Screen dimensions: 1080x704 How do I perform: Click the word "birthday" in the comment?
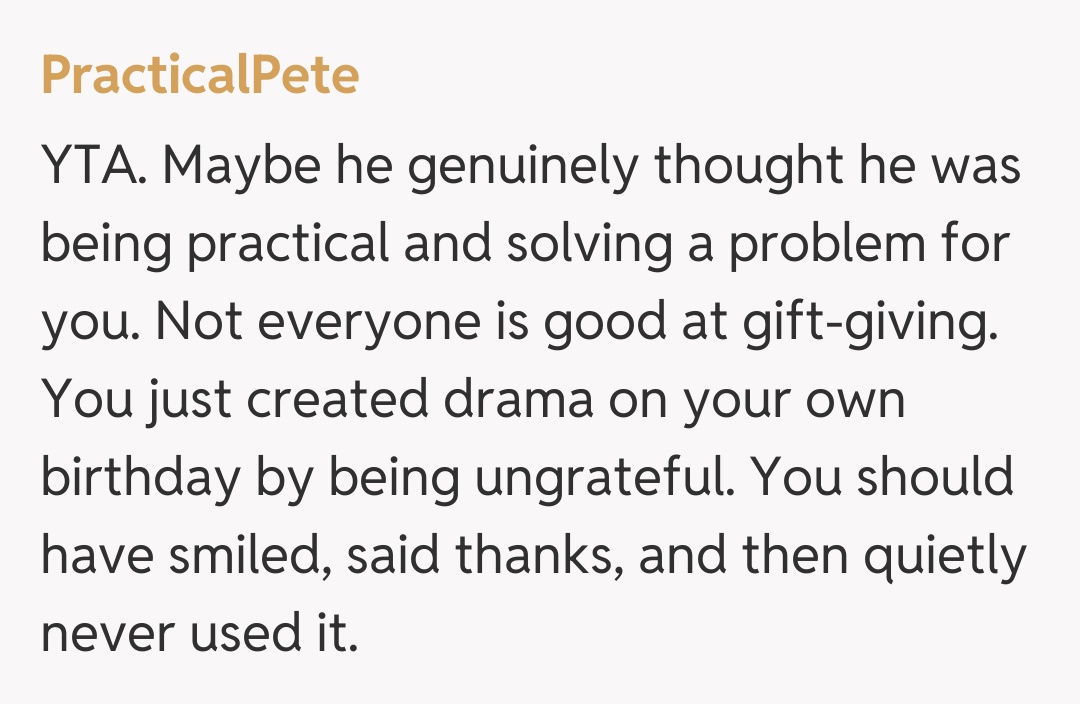click(x=140, y=478)
